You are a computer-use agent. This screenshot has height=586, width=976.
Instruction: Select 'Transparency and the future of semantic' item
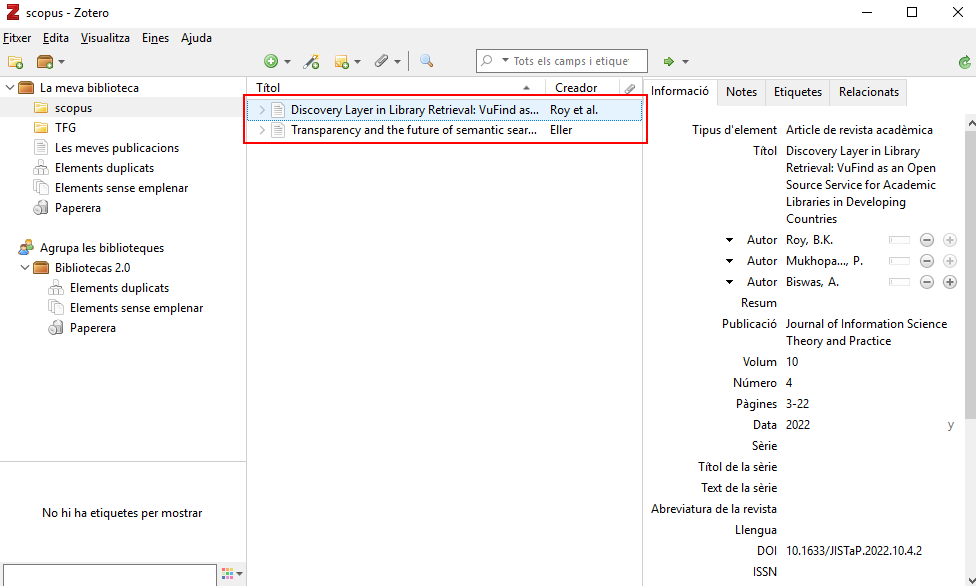point(444,130)
